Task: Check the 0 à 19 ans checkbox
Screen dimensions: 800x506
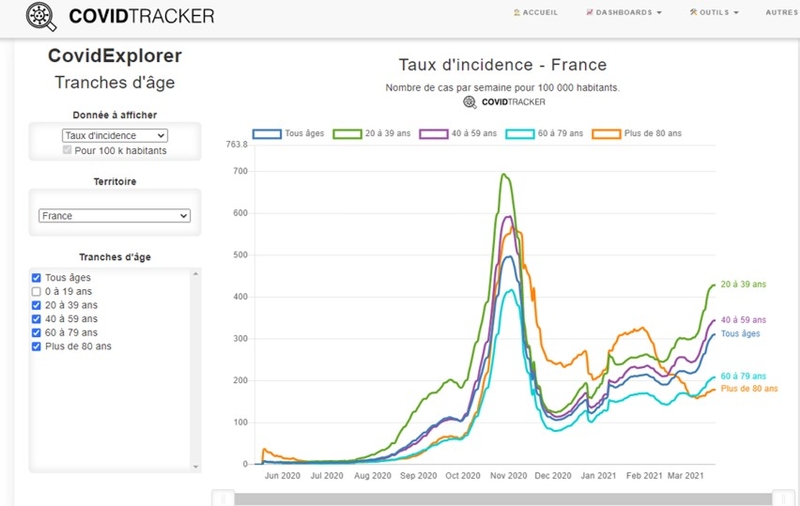Action: pos(36,292)
